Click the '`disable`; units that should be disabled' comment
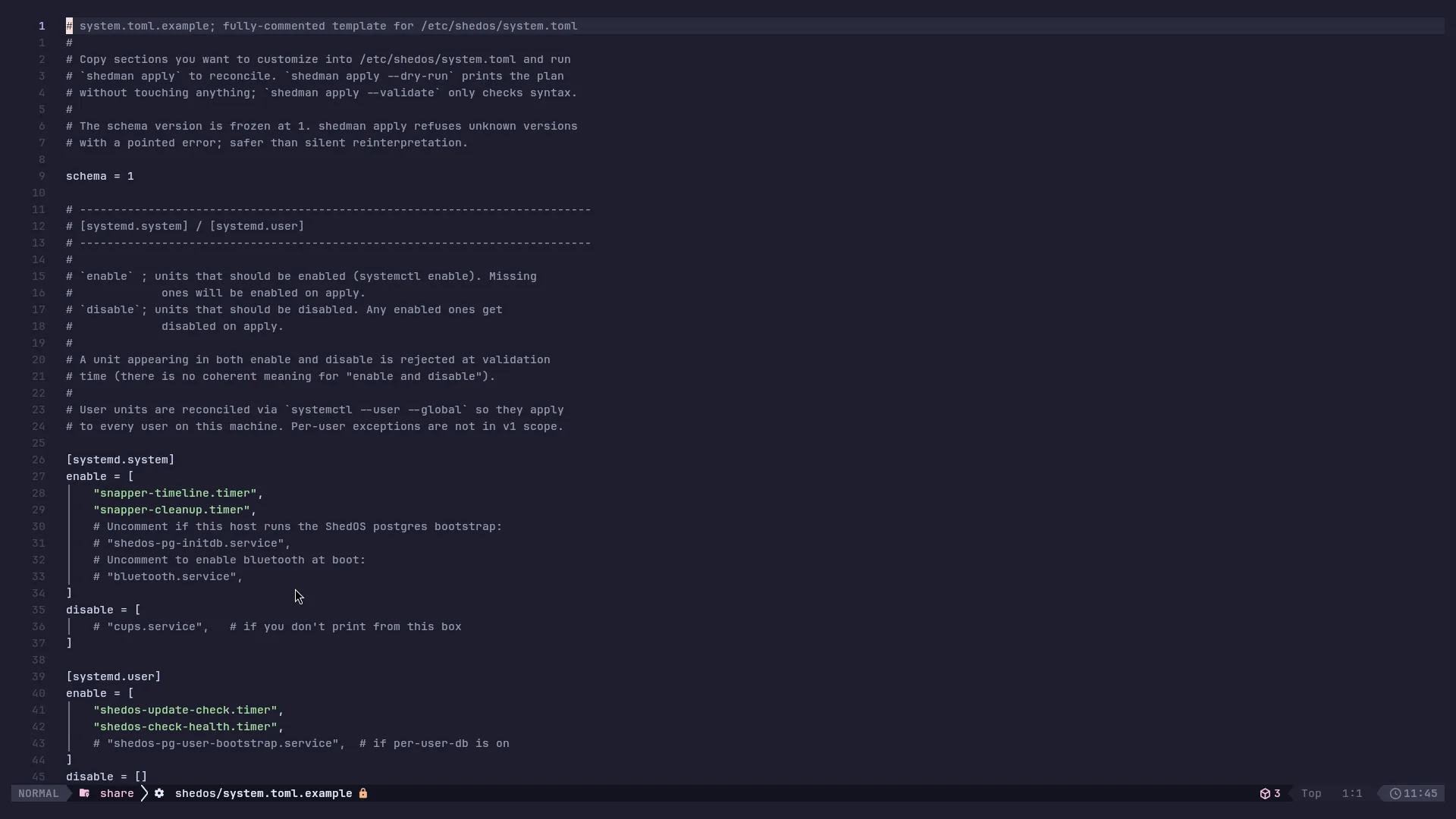 (284, 309)
